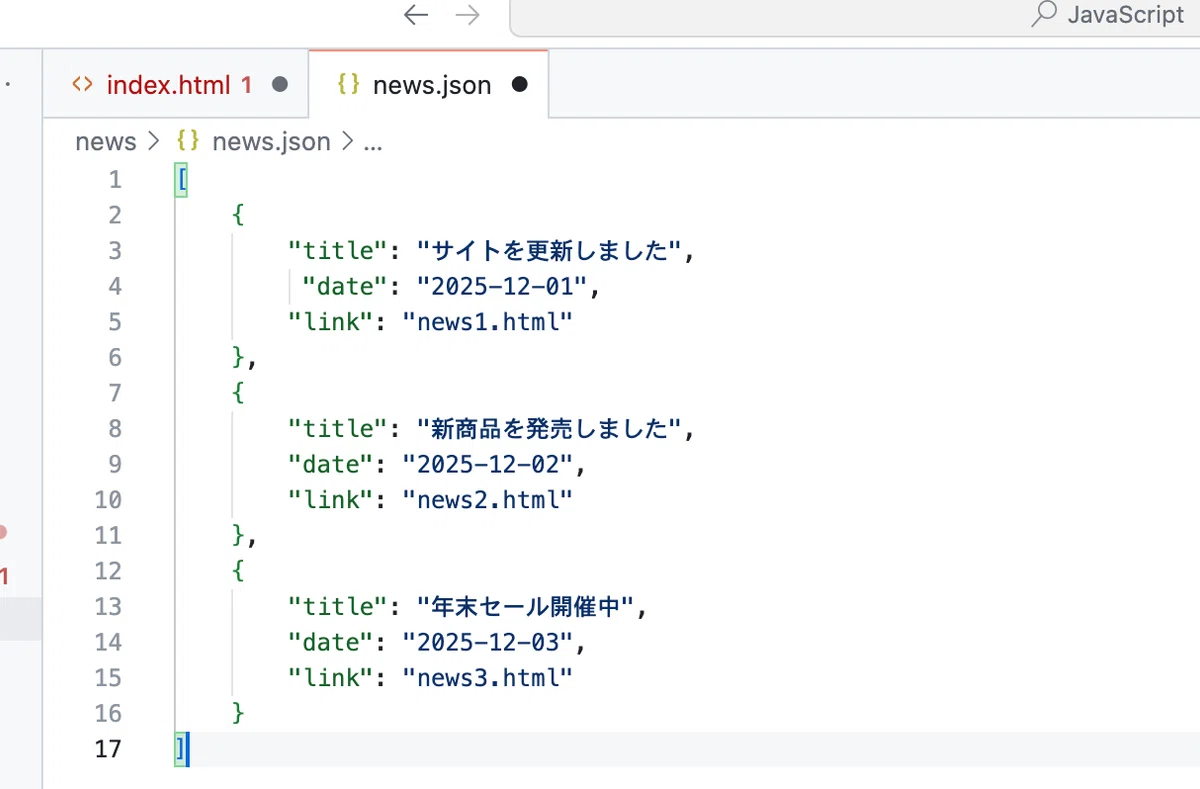The image size is (1200, 789).
Task: Open the JavaScript command search field
Action: [855, 17]
